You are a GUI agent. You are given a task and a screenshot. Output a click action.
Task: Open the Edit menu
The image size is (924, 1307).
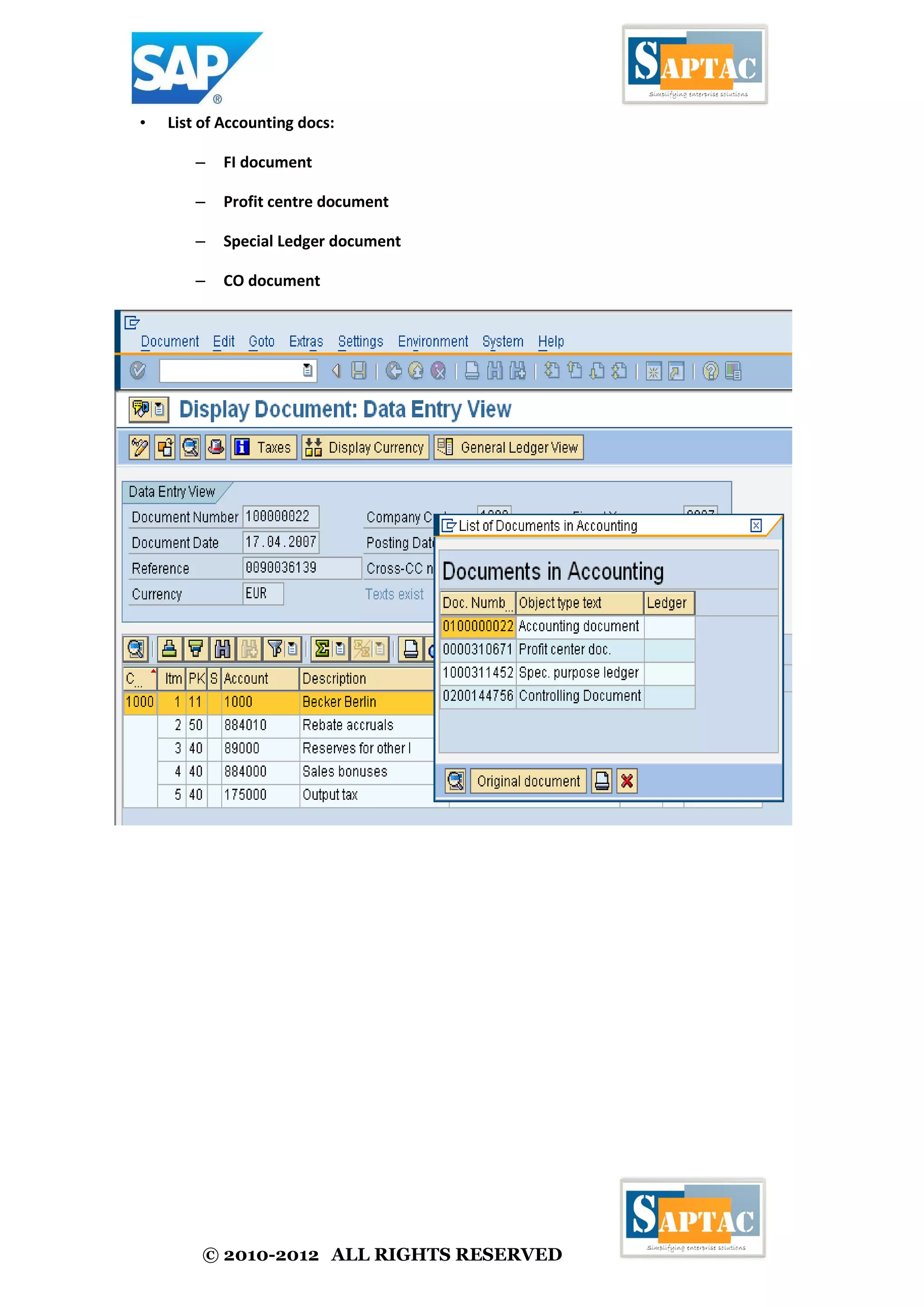[224, 342]
